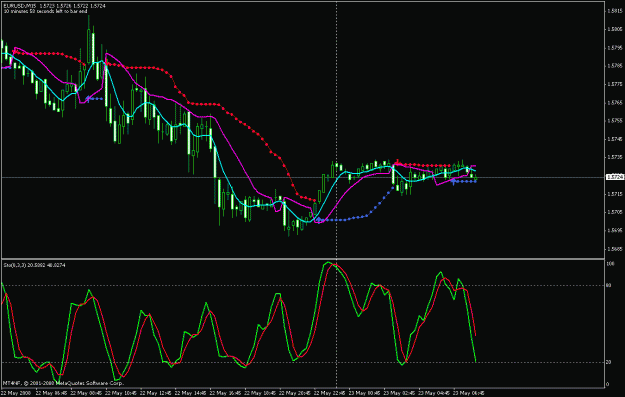Click the 1.5785 price axis label
Viewport: 625px width, 397px height.
coord(615,66)
